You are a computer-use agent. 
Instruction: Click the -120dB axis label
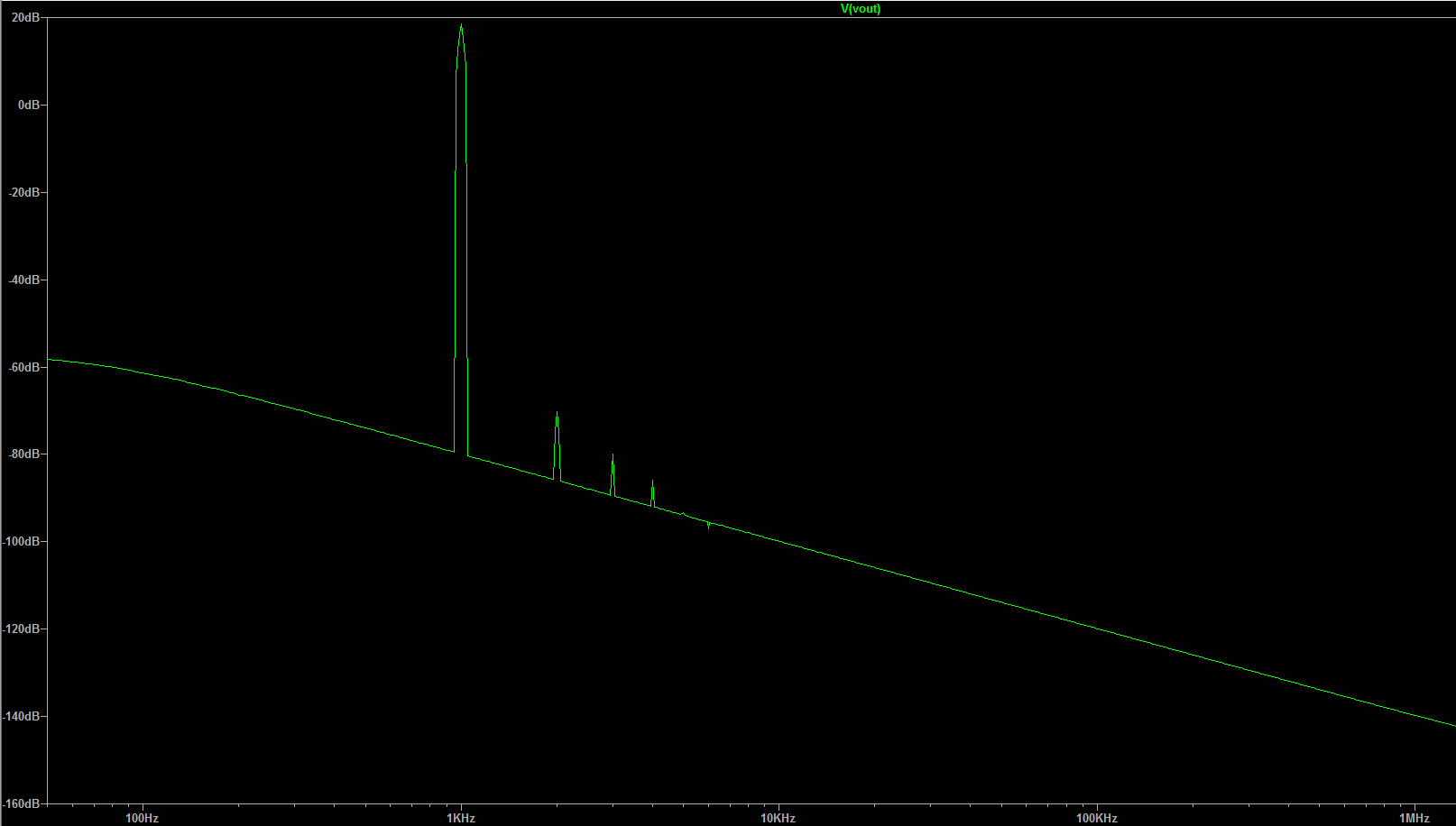21,629
